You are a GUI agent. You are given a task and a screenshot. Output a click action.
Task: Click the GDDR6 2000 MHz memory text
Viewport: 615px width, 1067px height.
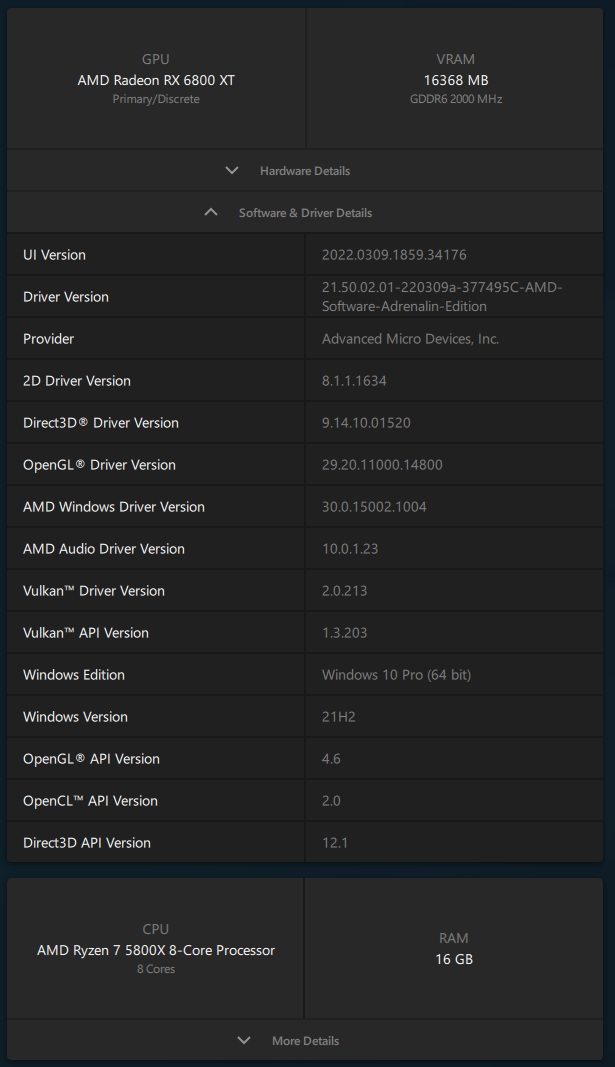click(x=456, y=99)
